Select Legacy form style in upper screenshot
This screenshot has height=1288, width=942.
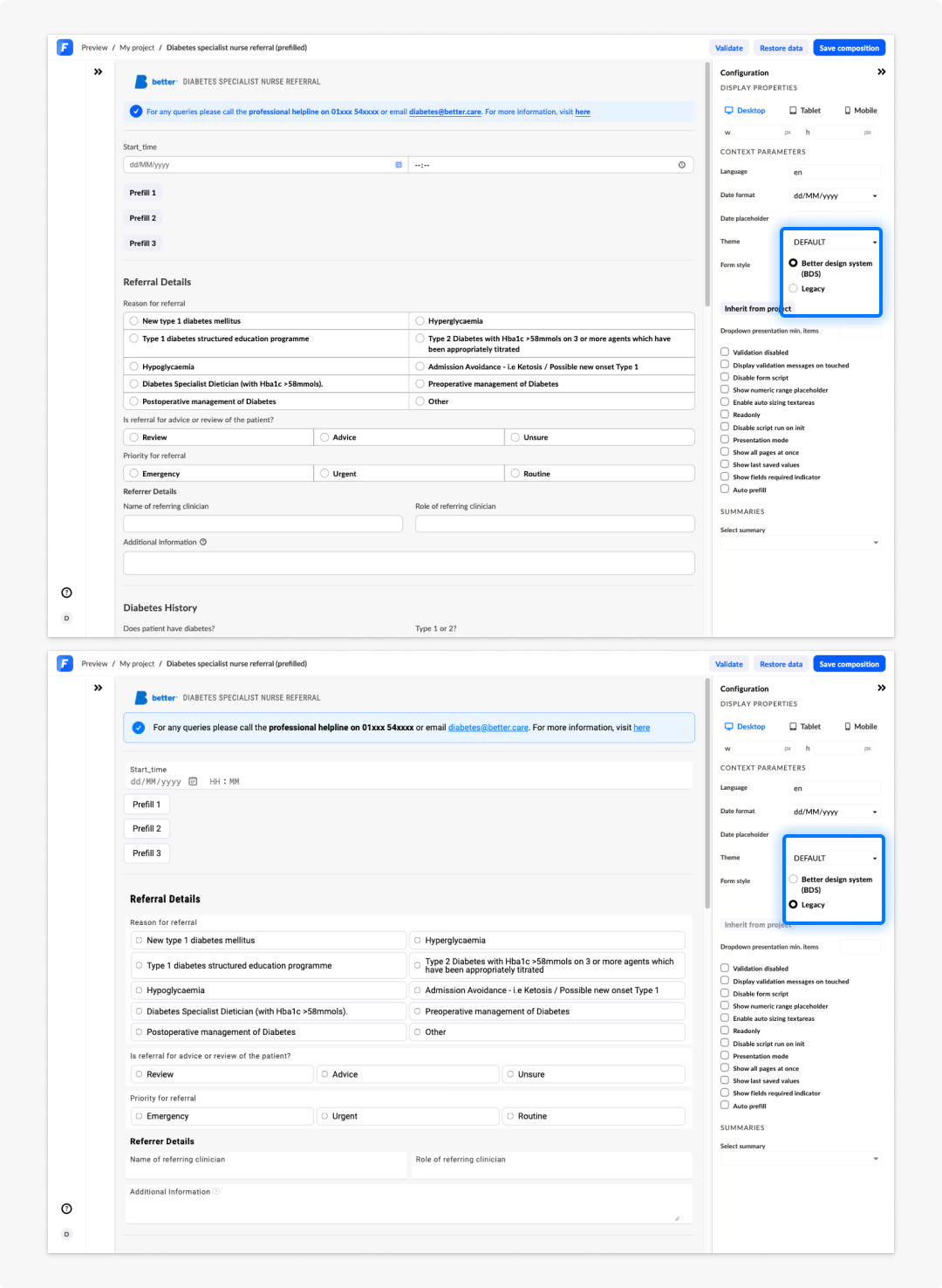pos(793,288)
